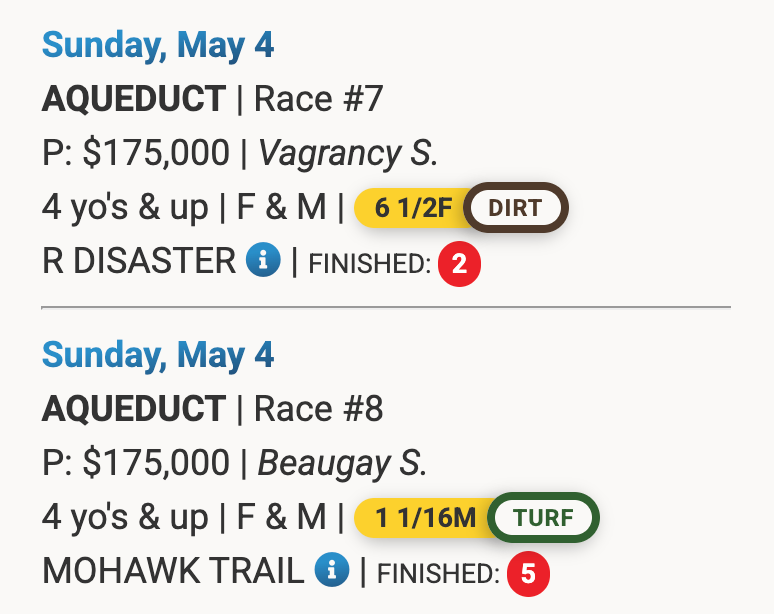Click the yellow 6 1/2F distance badge
The width and height of the screenshot is (774, 614).
tap(412, 208)
